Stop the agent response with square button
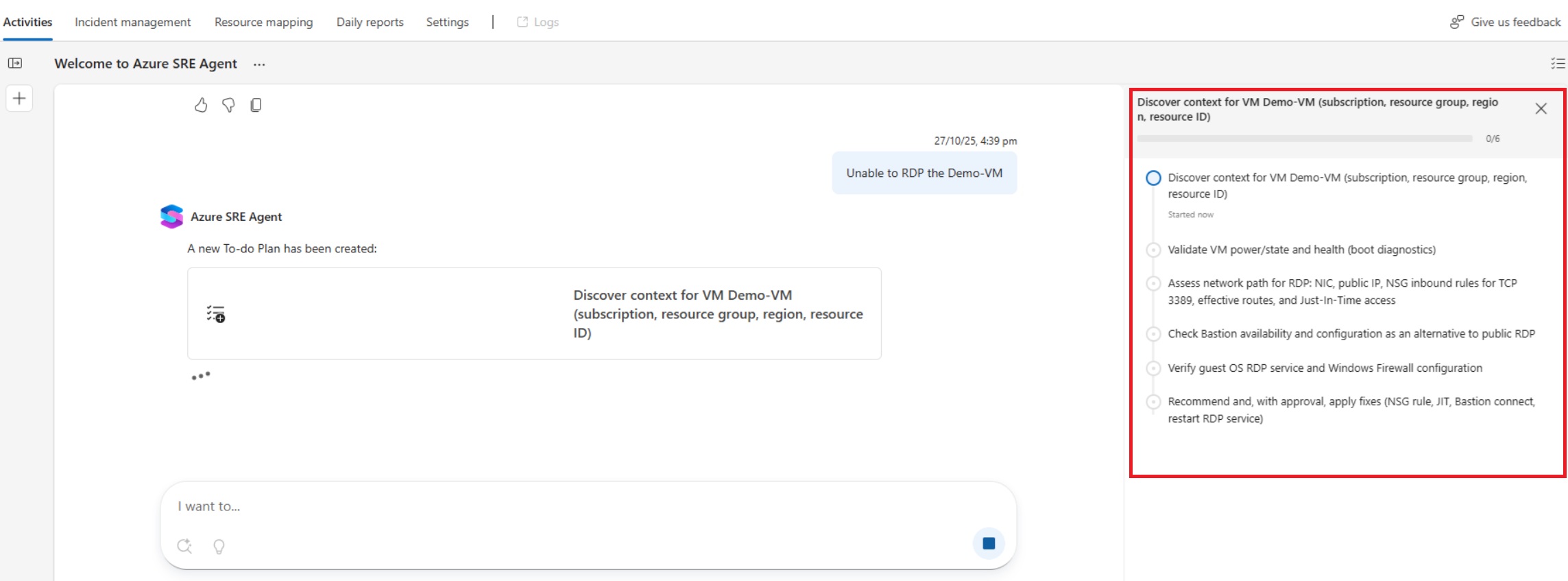Screen dimensions: 1568x581 click(x=989, y=543)
